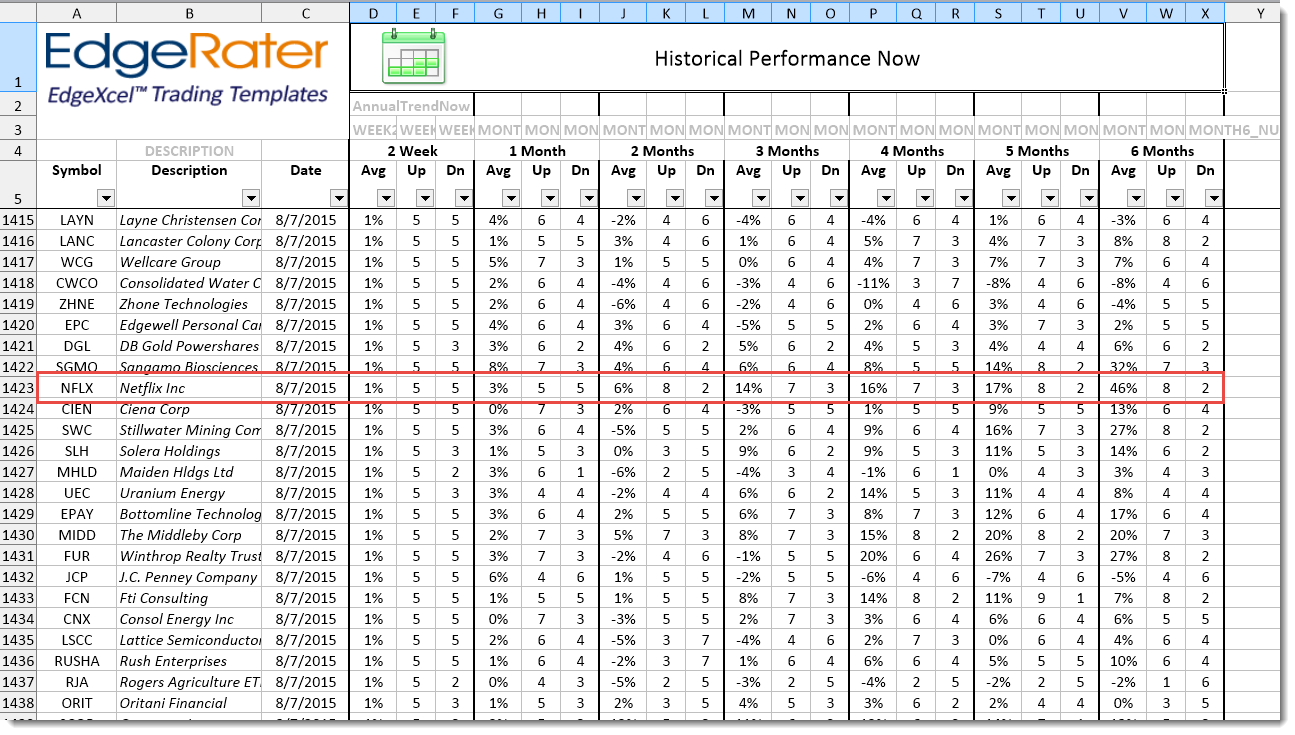Select row 1430 header
This screenshot has width=1295, height=735.
coord(18,535)
